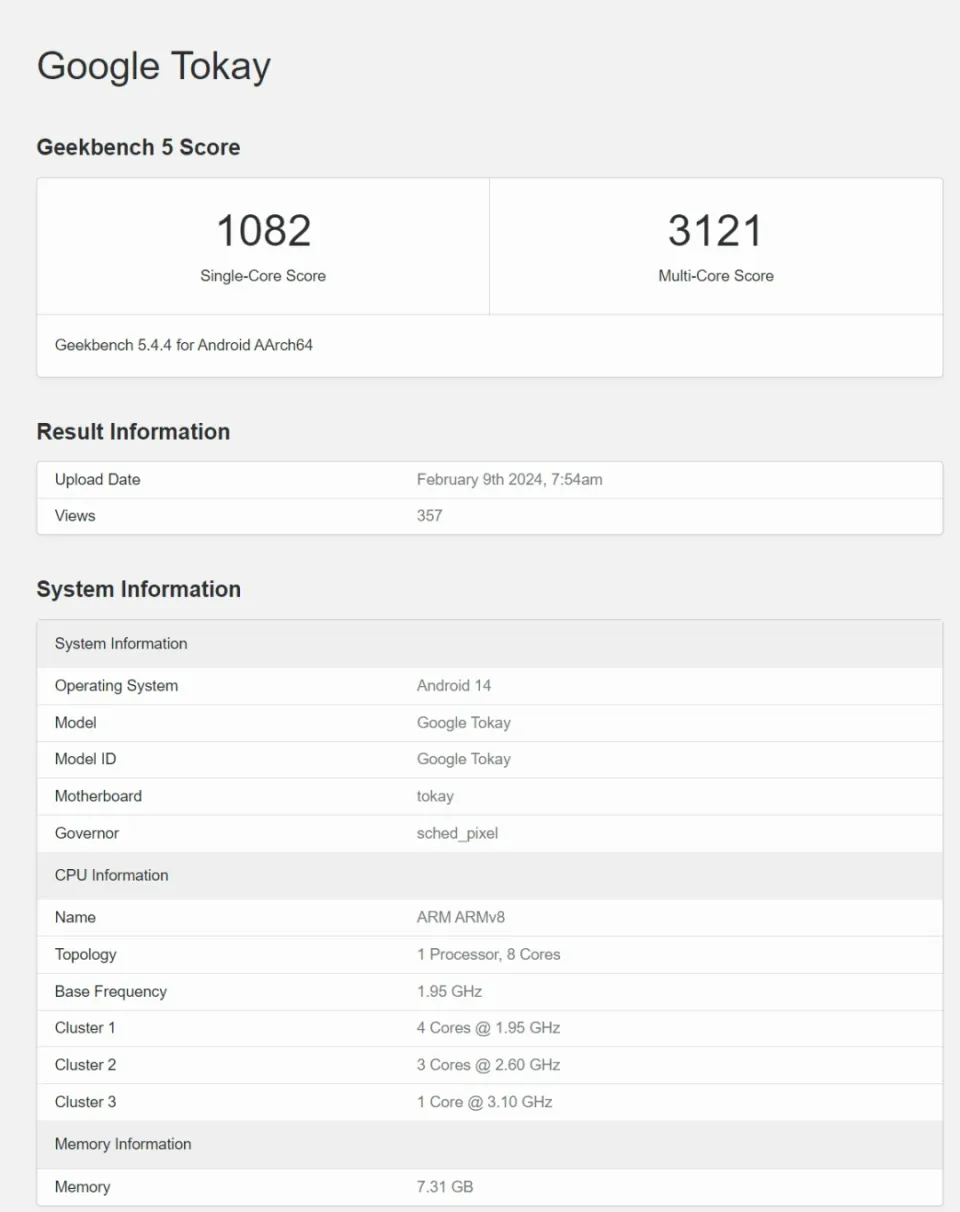Click the Google Tokay value in Model ID row

coord(463,759)
